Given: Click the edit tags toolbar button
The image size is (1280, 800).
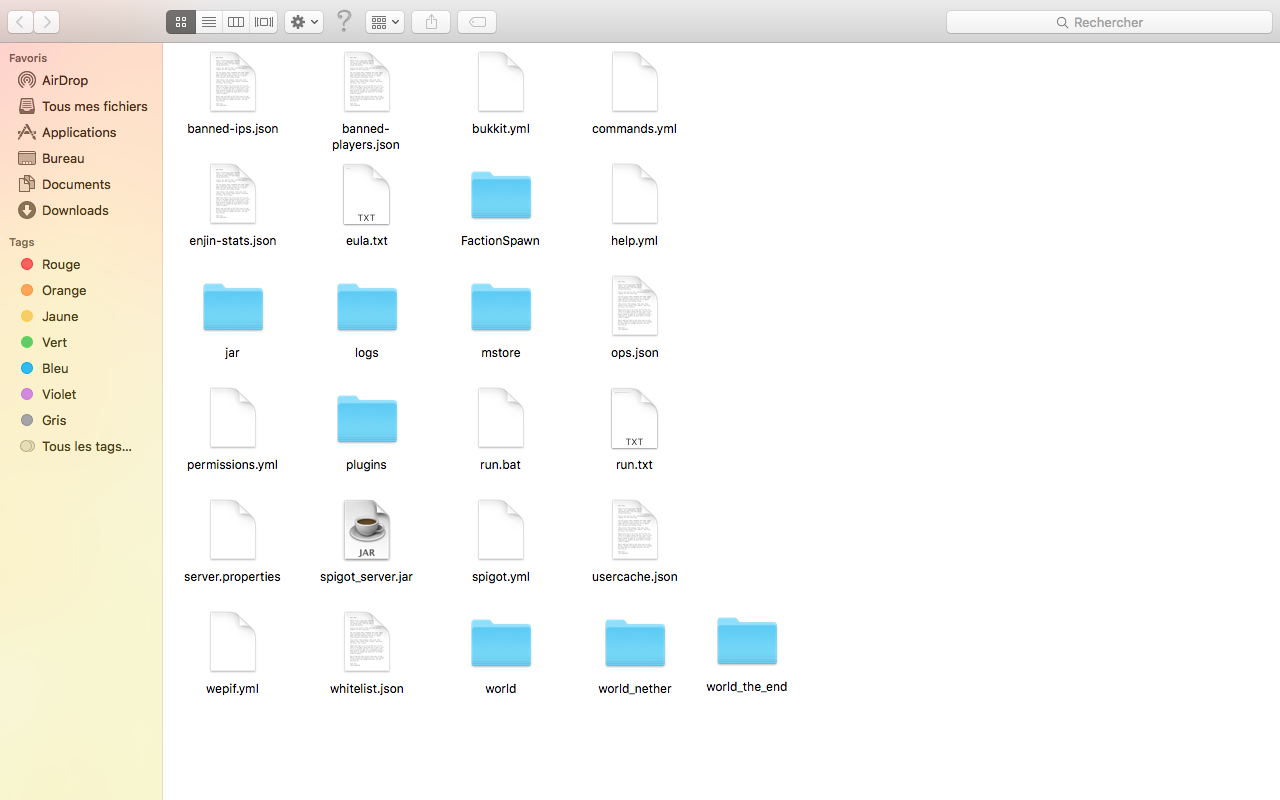Looking at the screenshot, I should tap(477, 22).
